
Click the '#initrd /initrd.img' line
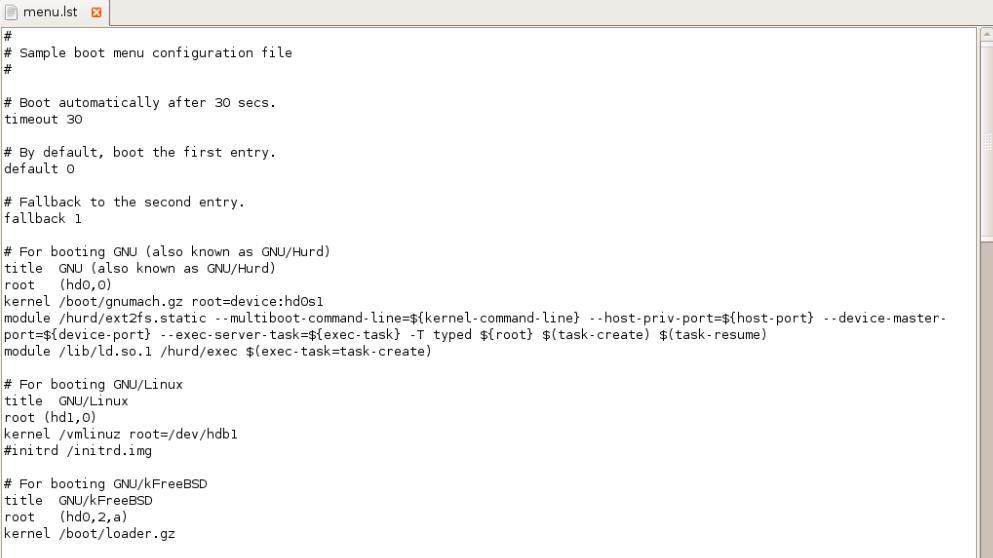click(78, 451)
